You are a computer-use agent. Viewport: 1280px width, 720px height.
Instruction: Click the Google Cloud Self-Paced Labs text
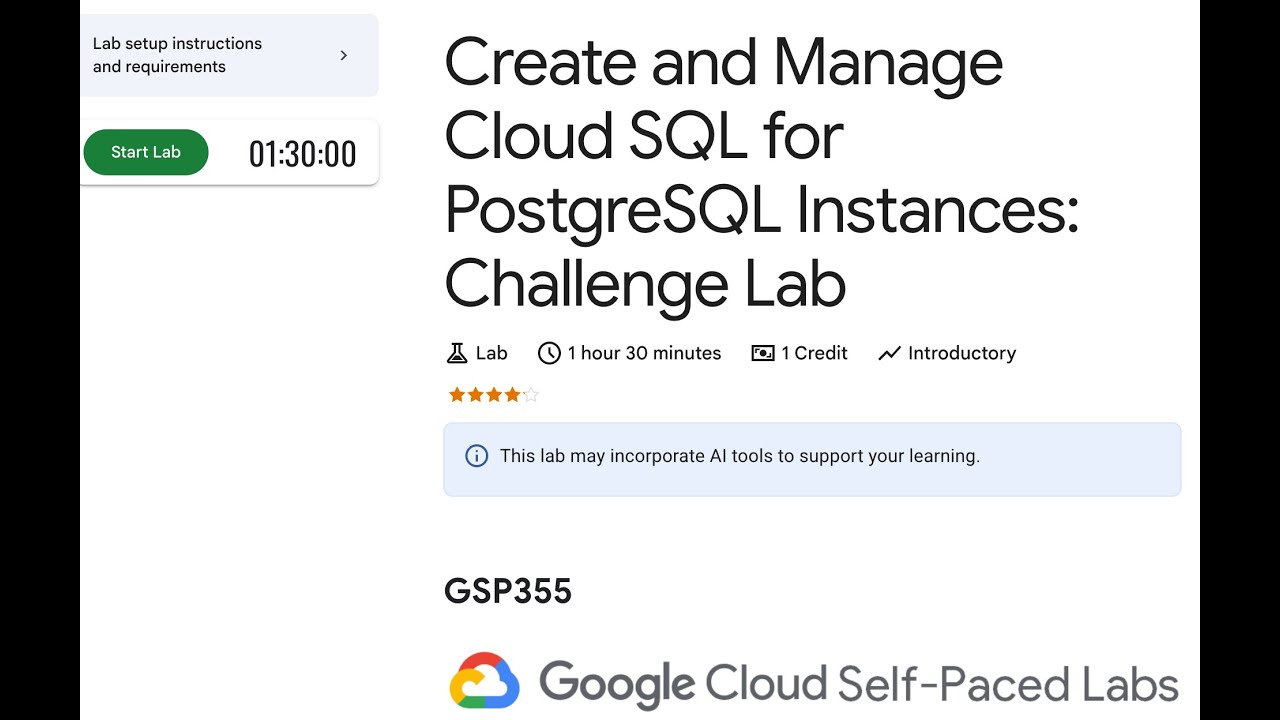pos(859,684)
